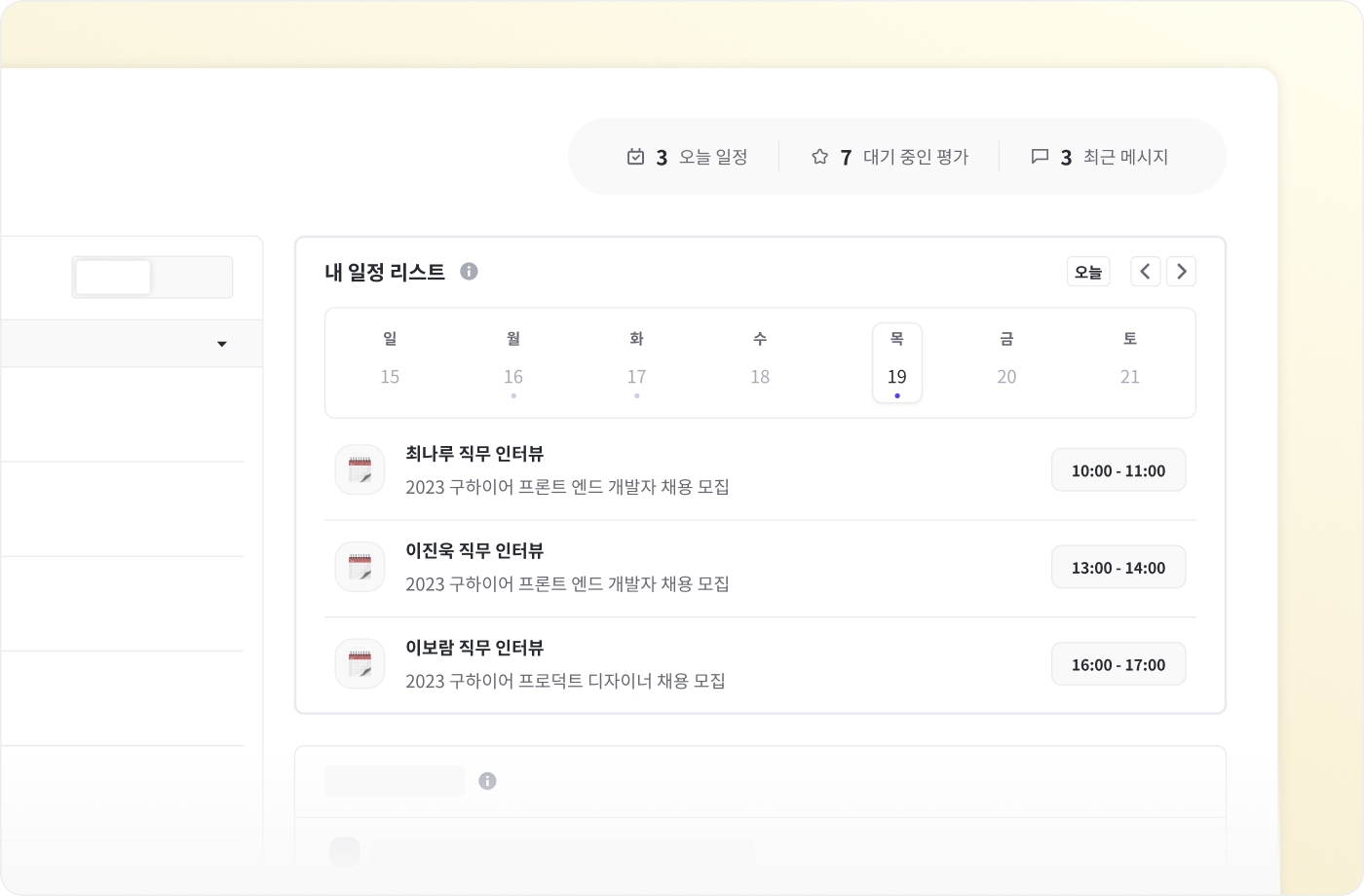Viewport: 1364px width, 896px height.
Task: Select Monday 16 in the week calendar
Action: point(513,363)
